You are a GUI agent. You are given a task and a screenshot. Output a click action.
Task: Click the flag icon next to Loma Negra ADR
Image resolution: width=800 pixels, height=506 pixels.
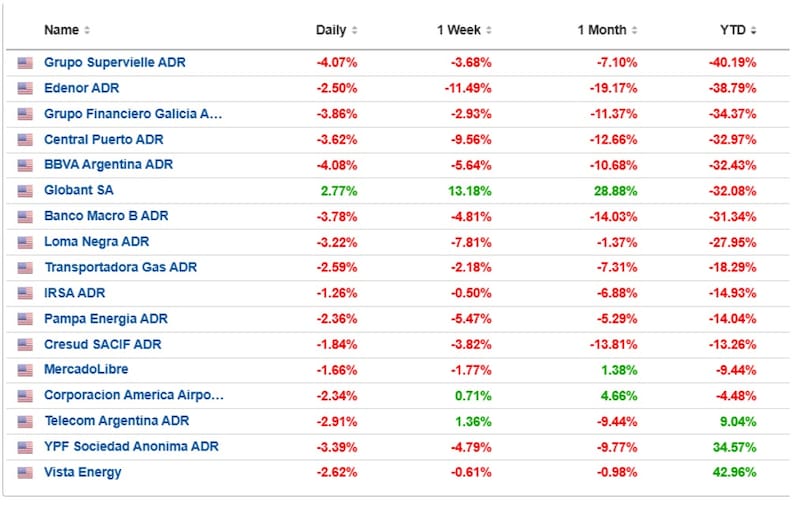click(x=24, y=242)
